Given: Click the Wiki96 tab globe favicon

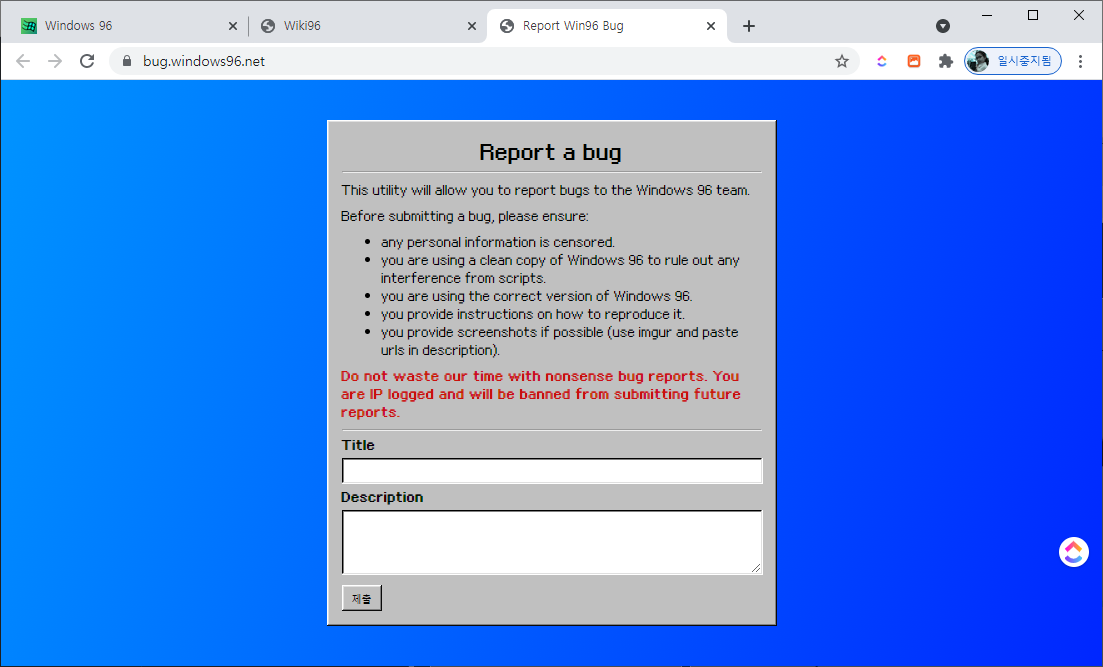Looking at the screenshot, I should tap(268, 26).
